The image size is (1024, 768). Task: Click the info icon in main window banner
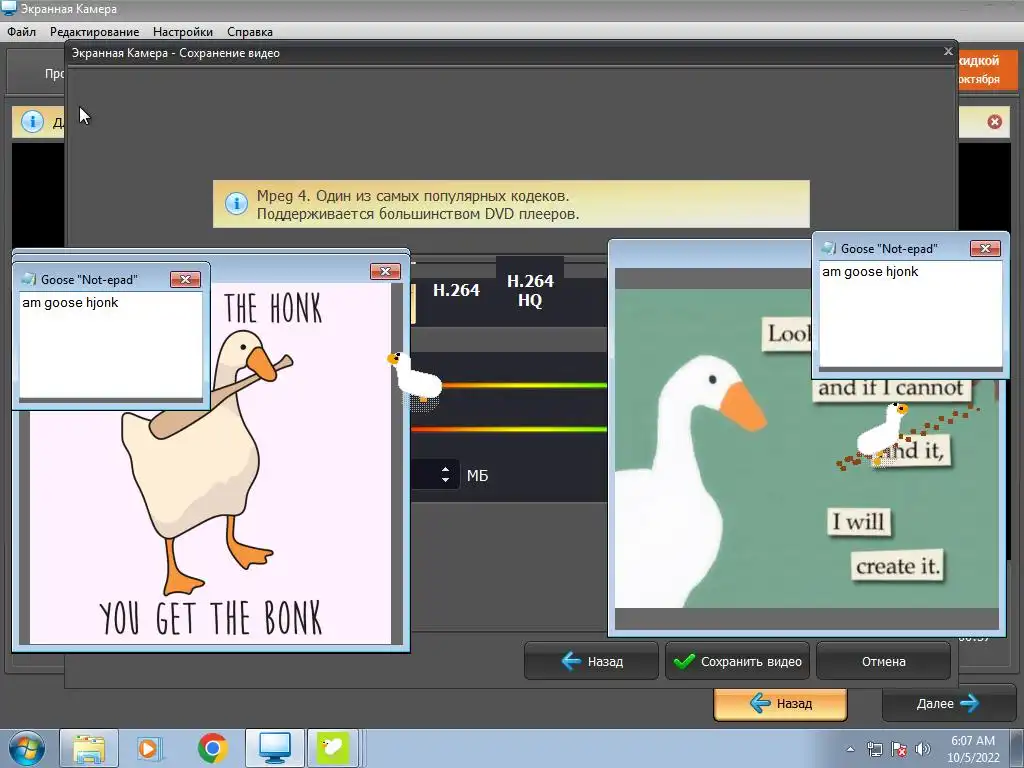(x=32, y=121)
